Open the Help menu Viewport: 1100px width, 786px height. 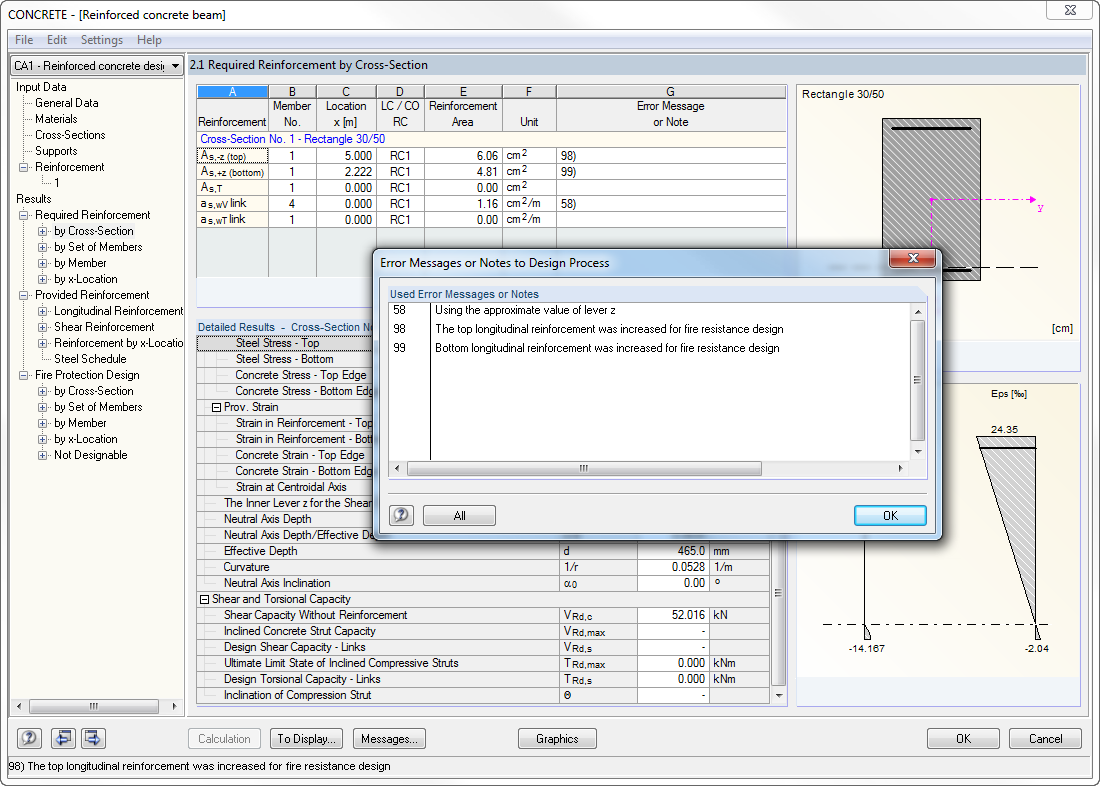[149, 40]
